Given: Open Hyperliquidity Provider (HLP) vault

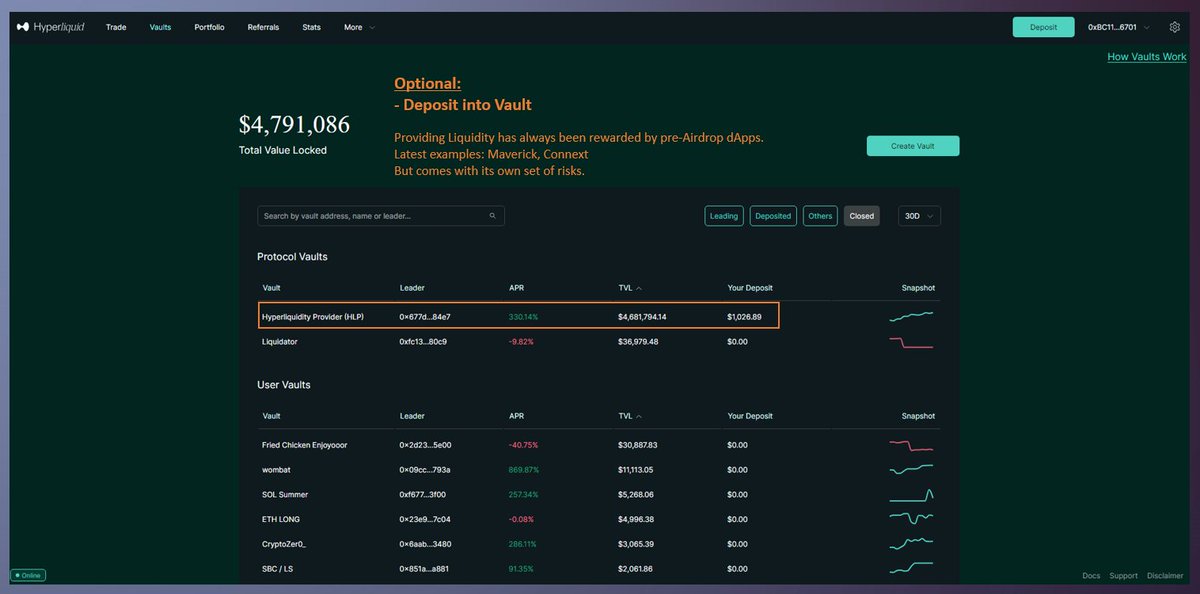Looking at the screenshot, I should [x=313, y=317].
